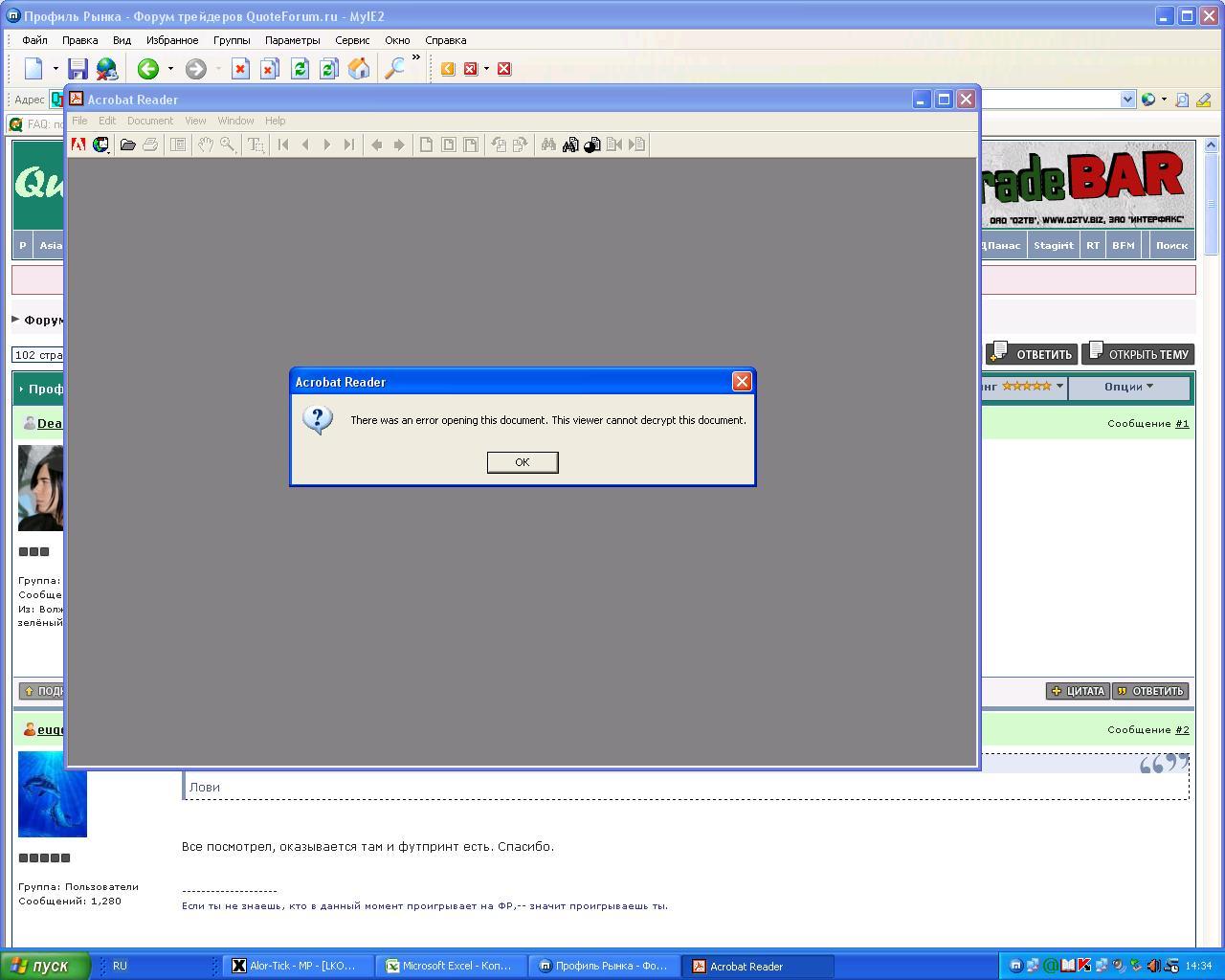Click the green Back arrow in the browser
This screenshot has width=1225, height=980.
coord(147,69)
